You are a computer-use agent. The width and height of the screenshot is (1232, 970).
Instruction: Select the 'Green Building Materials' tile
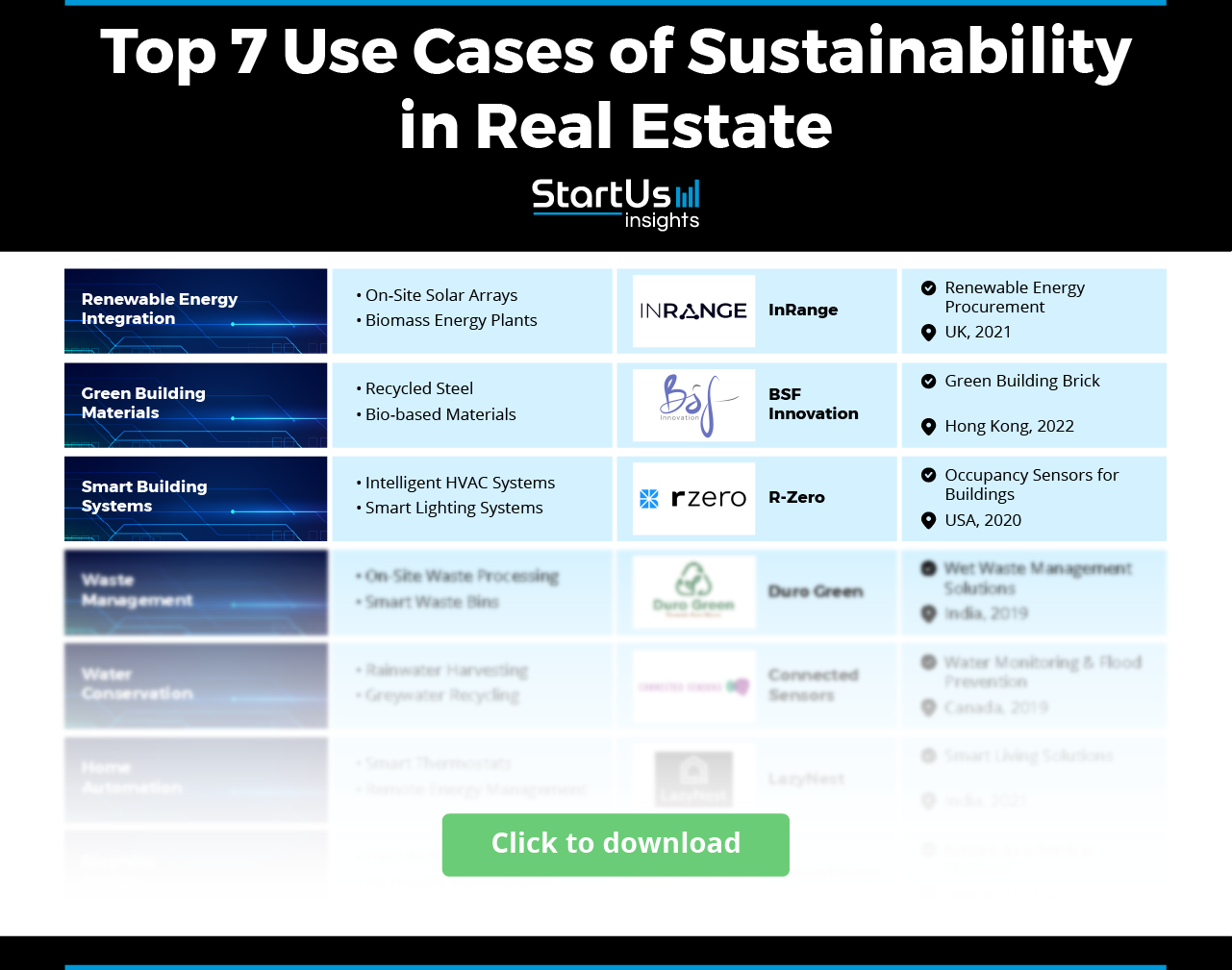196,405
